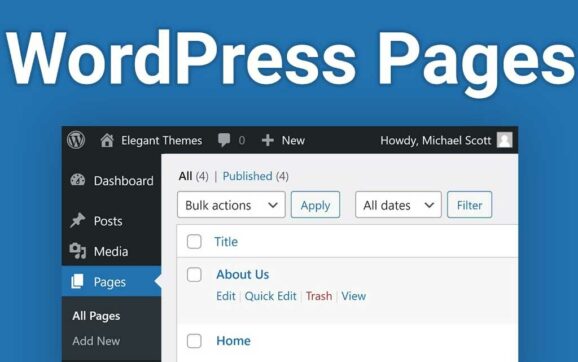Image resolution: width=578 pixels, height=362 pixels.
Task: Open the Home page title
Action: click(233, 341)
